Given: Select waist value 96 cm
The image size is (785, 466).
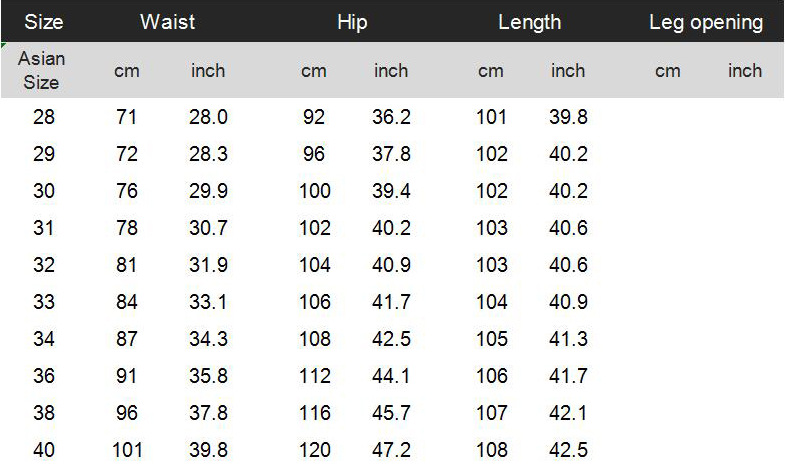Looking at the screenshot, I should pos(127,413).
